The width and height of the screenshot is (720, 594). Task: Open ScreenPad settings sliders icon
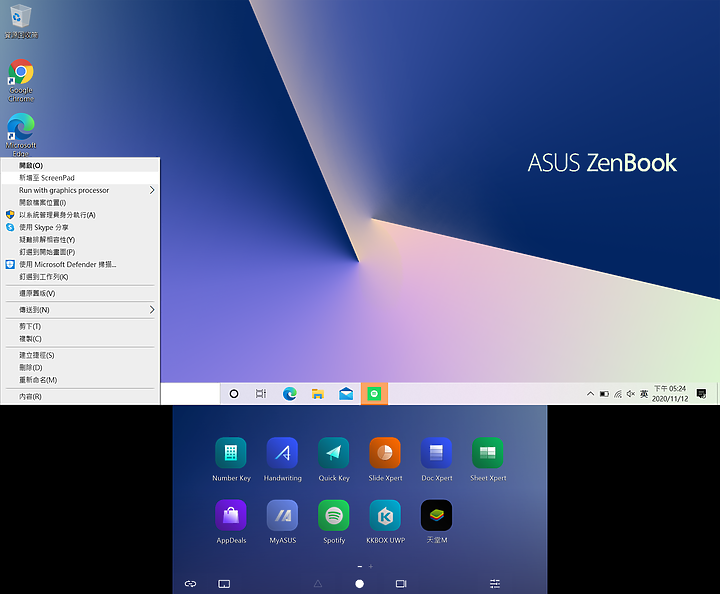click(495, 583)
